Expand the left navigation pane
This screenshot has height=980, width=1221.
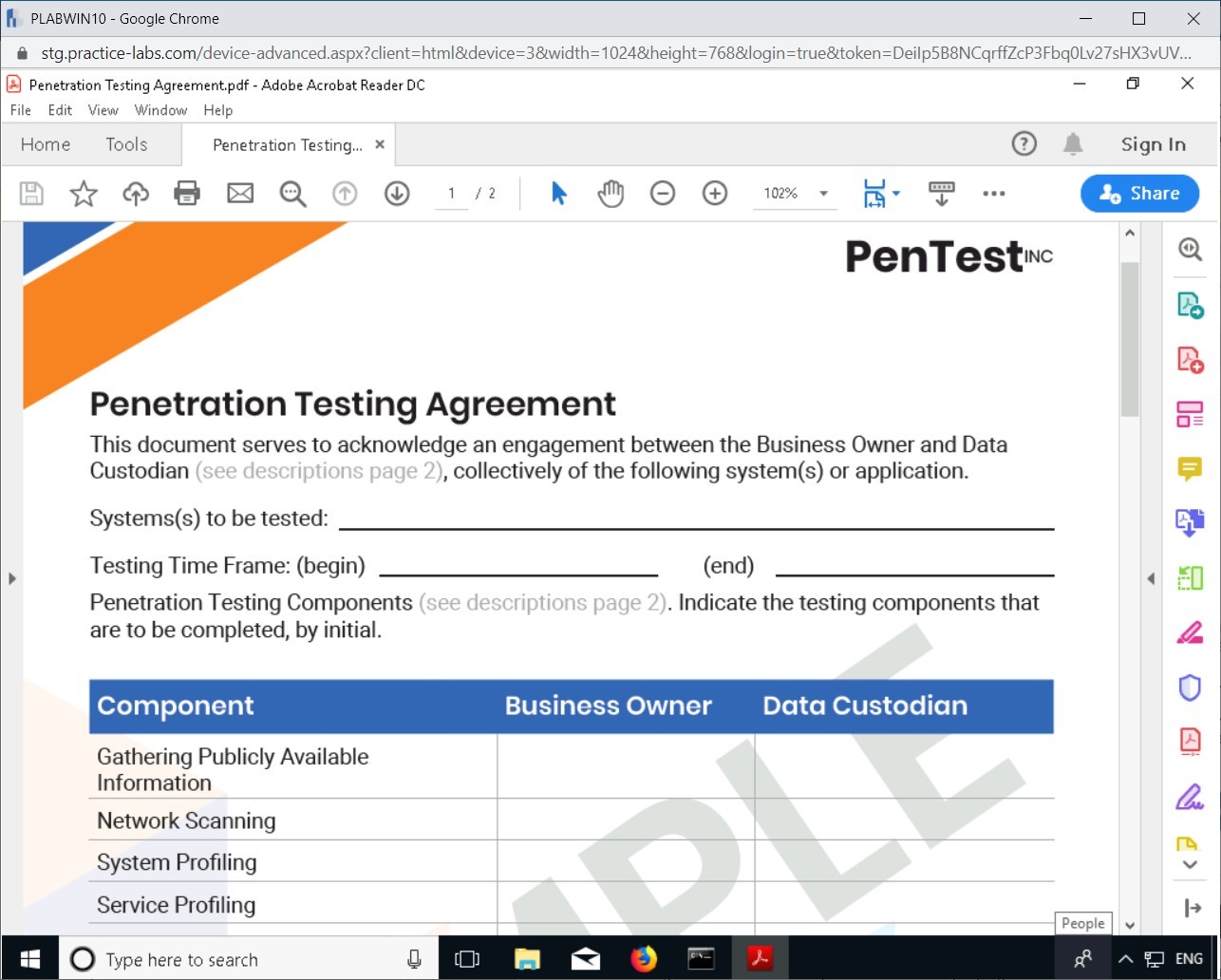tap(11, 578)
